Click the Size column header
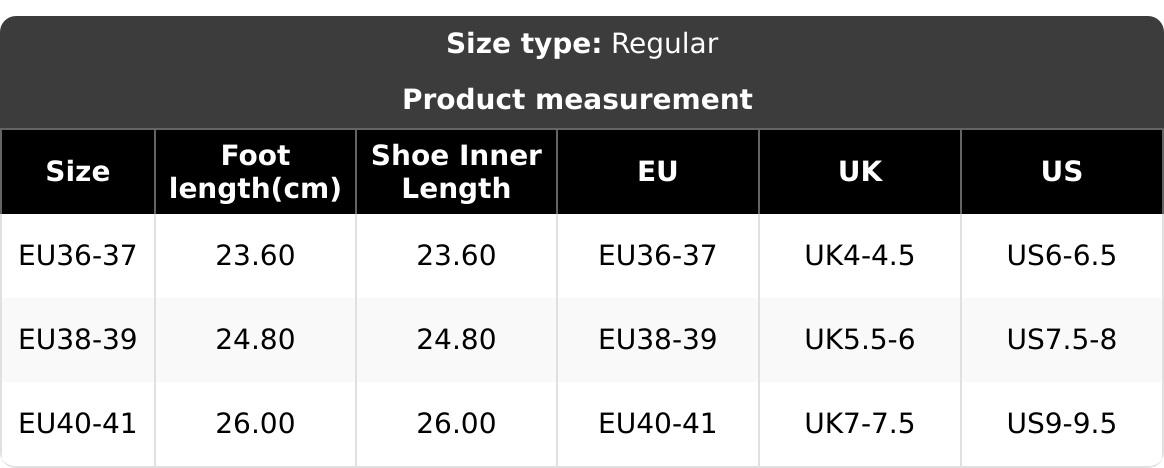The height and width of the screenshot is (468, 1164). pos(78,172)
